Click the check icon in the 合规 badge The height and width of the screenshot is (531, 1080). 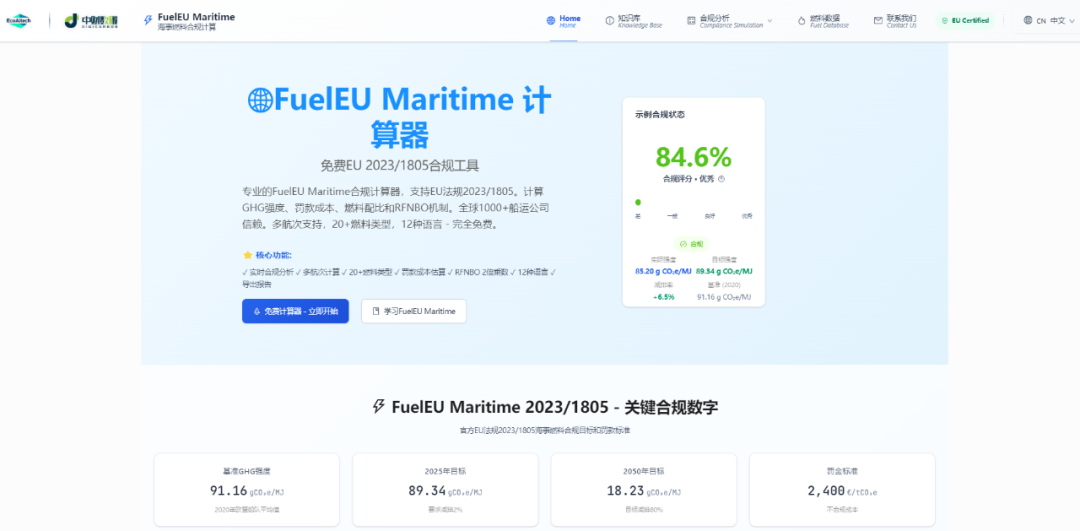[x=683, y=244]
